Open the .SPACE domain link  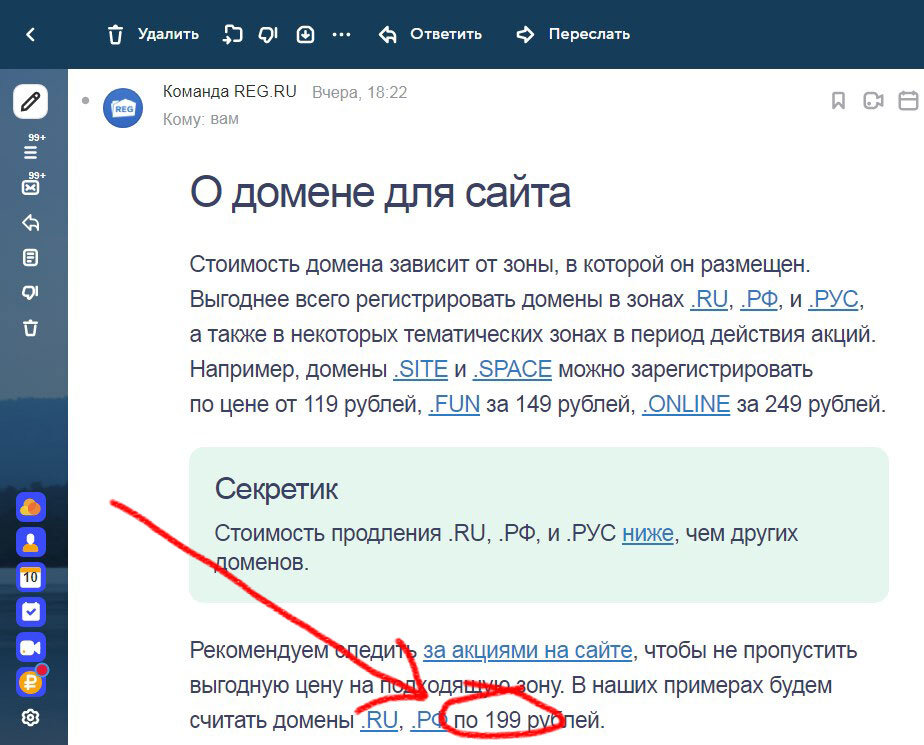click(x=512, y=370)
